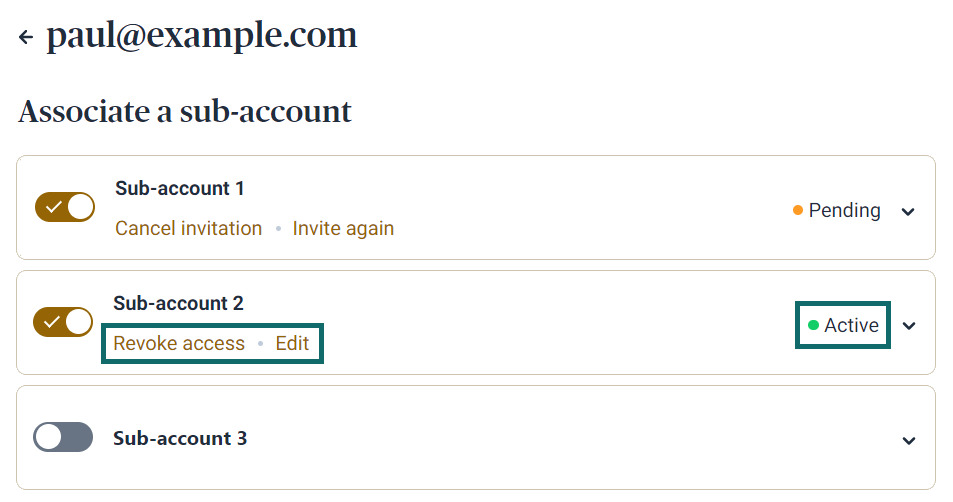Expand Sub-account 2 details chevron
The image size is (953, 502).
[x=908, y=326]
